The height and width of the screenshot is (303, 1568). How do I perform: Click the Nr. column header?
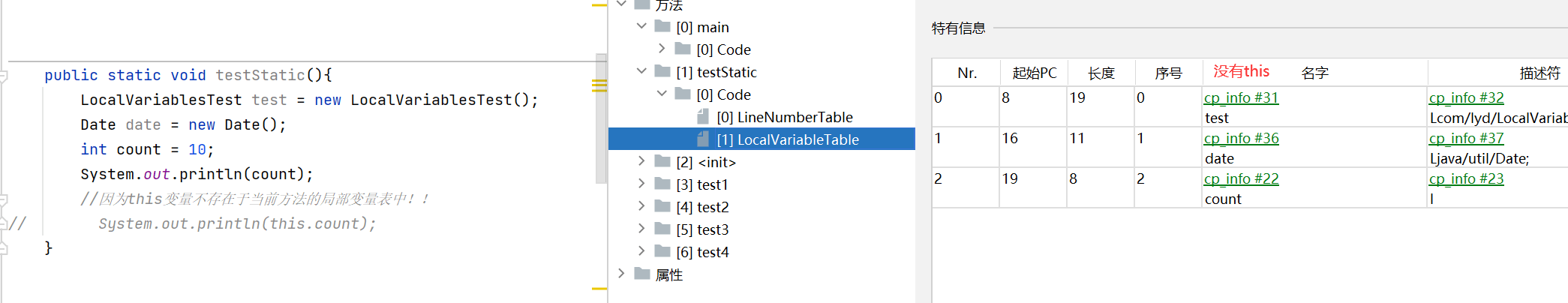pyautogui.click(x=967, y=73)
